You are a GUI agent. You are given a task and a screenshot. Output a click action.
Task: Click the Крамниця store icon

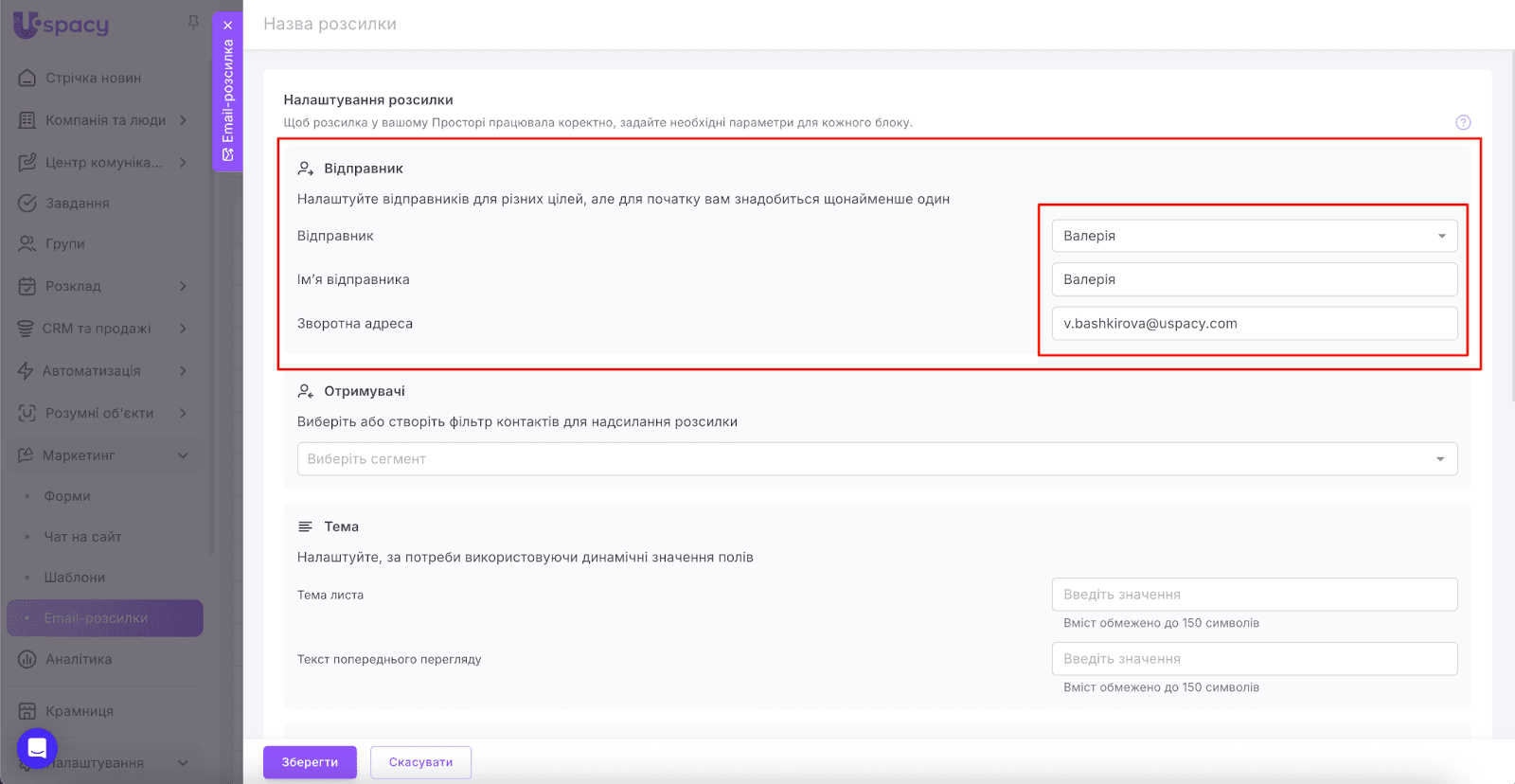pos(27,711)
